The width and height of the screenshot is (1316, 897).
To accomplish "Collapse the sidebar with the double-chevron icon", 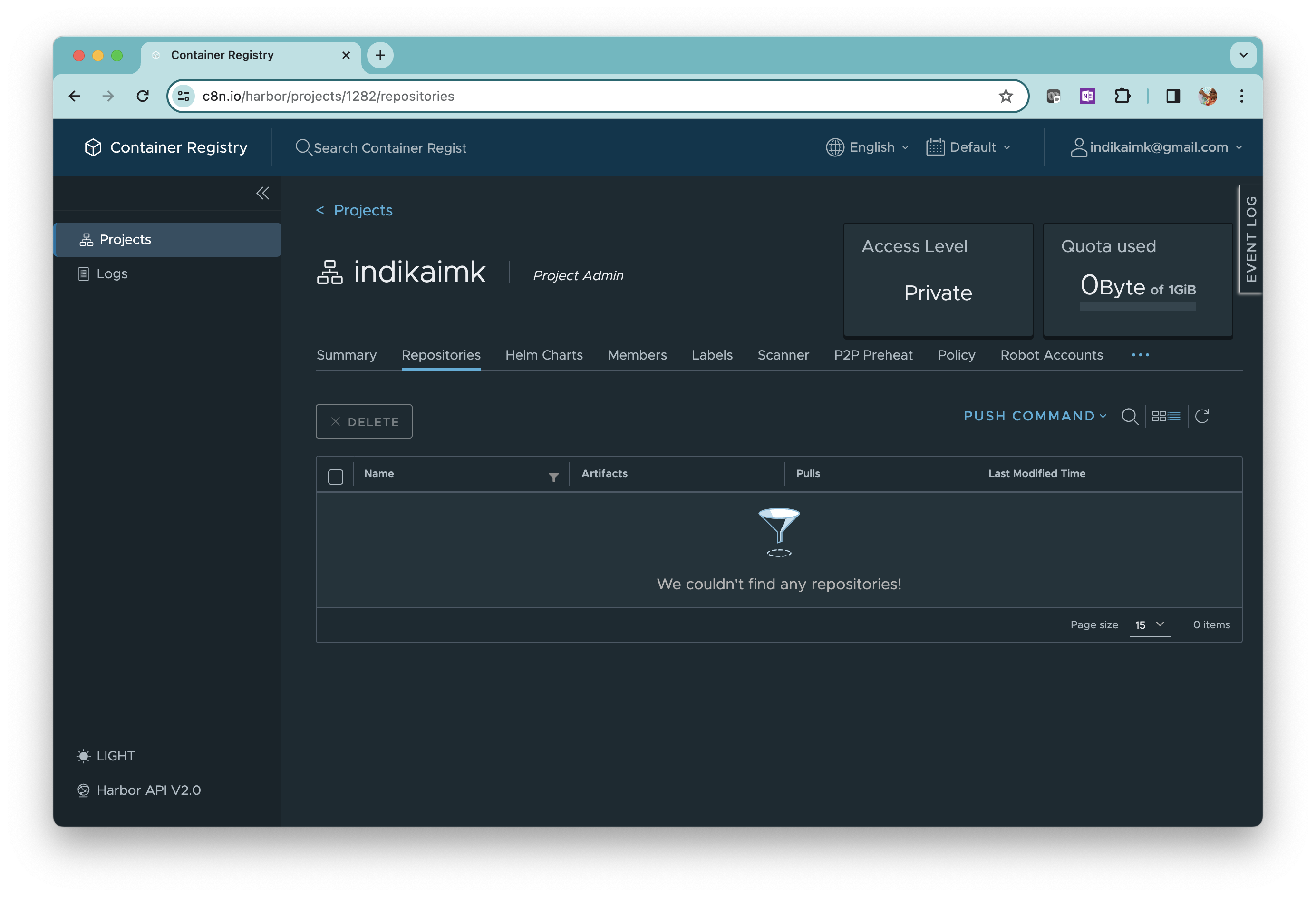I will coord(262,193).
